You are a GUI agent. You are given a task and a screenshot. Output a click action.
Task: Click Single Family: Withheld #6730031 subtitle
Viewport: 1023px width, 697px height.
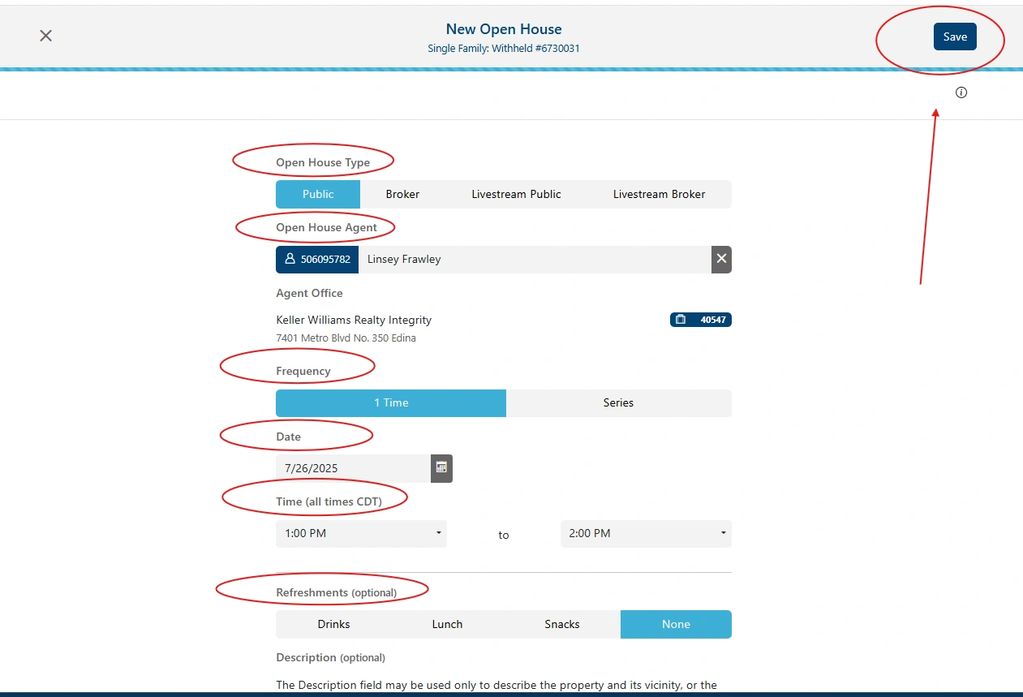point(504,48)
